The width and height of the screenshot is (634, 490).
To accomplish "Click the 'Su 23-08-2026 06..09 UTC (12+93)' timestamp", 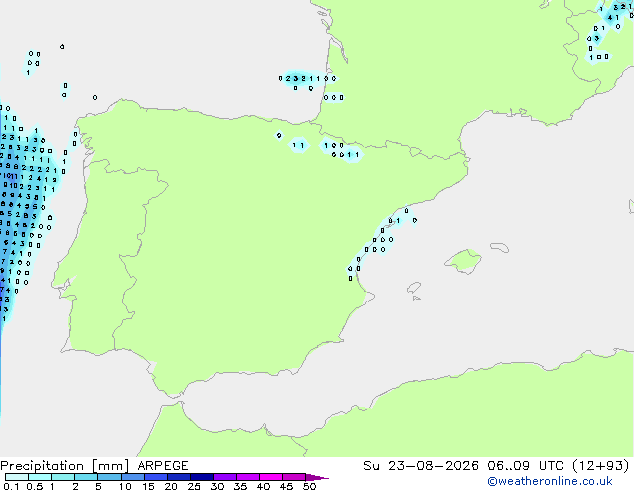I will tap(496, 466).
